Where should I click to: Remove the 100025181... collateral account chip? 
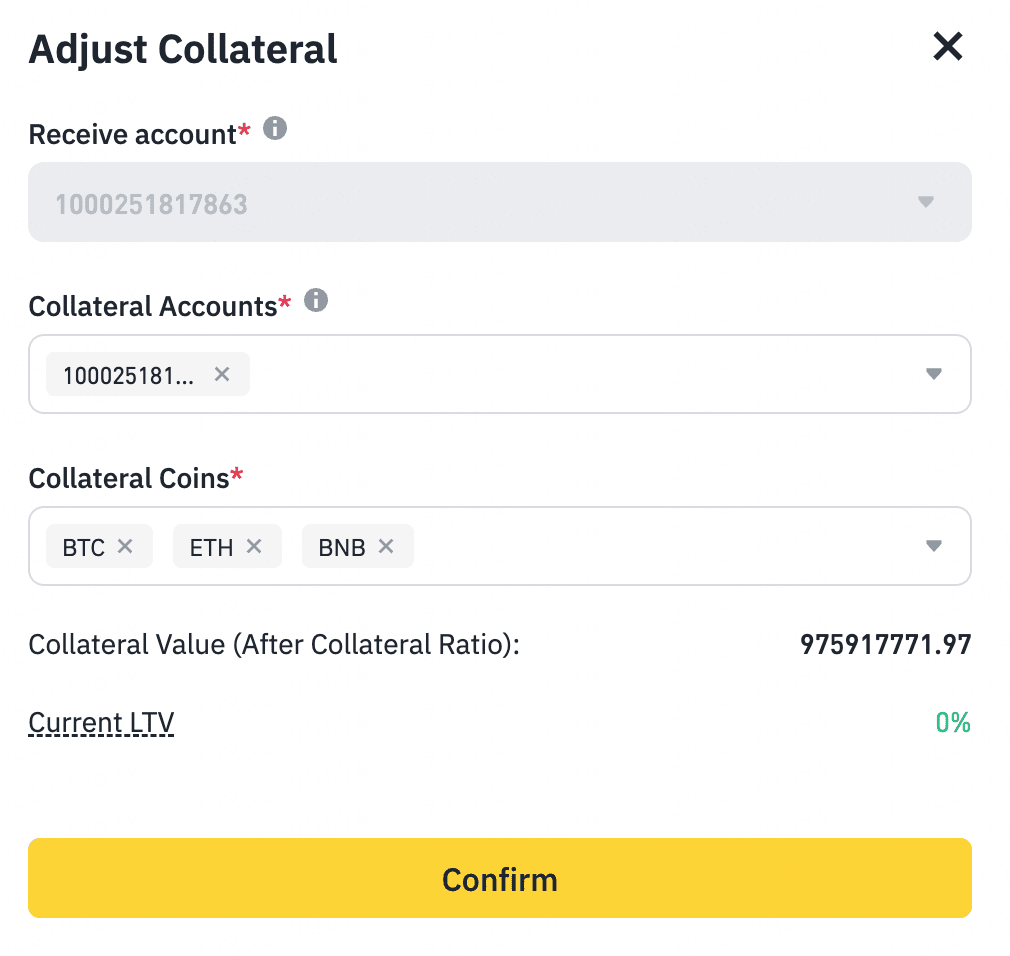(x=222, y=374)
